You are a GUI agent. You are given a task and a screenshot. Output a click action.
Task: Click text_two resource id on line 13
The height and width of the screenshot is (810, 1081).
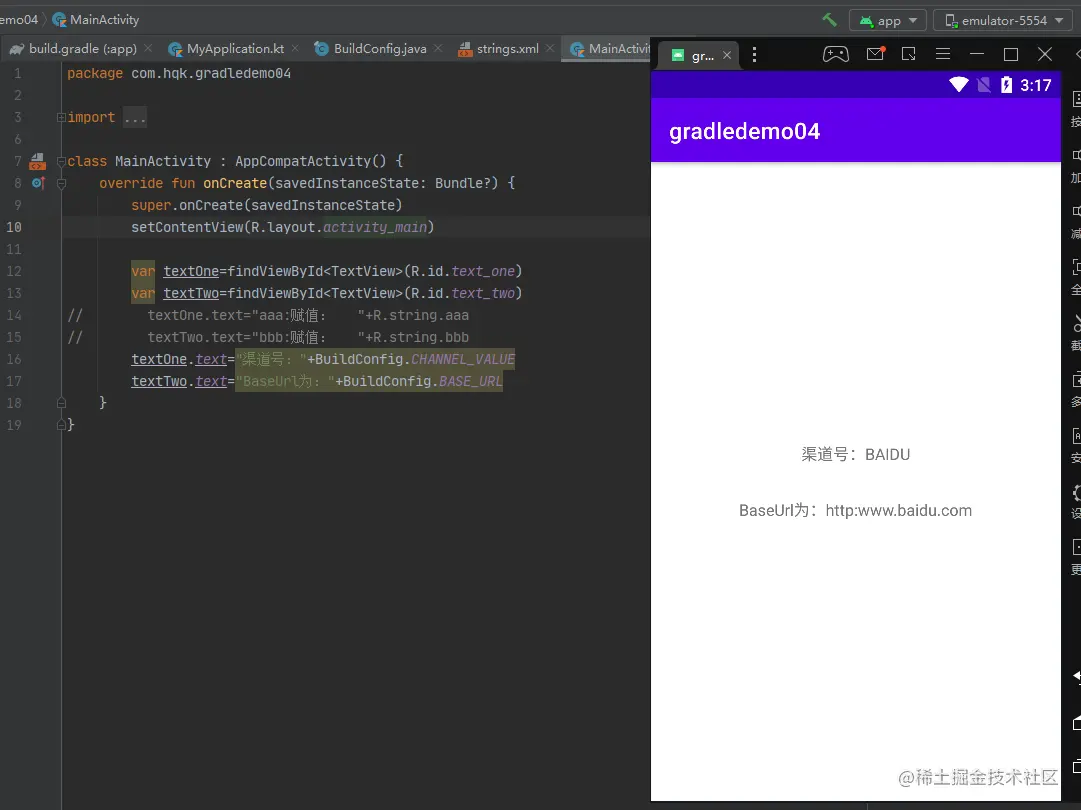coord(483,294)
